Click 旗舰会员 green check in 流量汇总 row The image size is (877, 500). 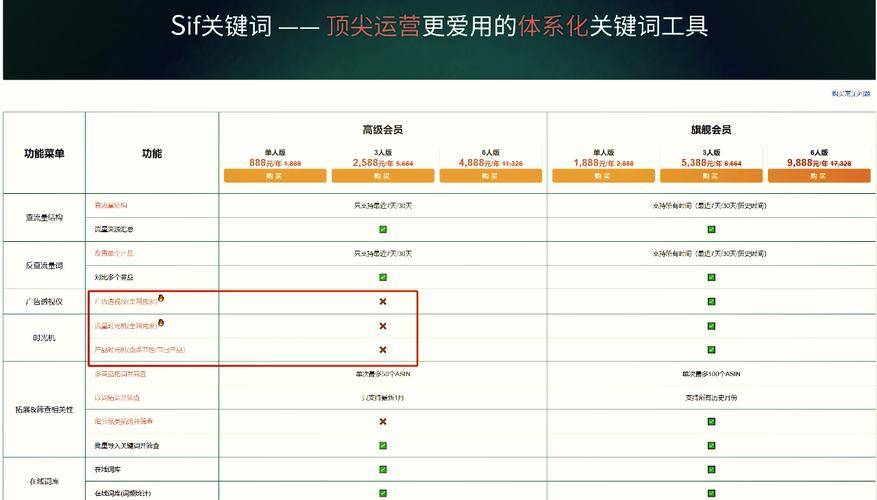tap(711, 229)
